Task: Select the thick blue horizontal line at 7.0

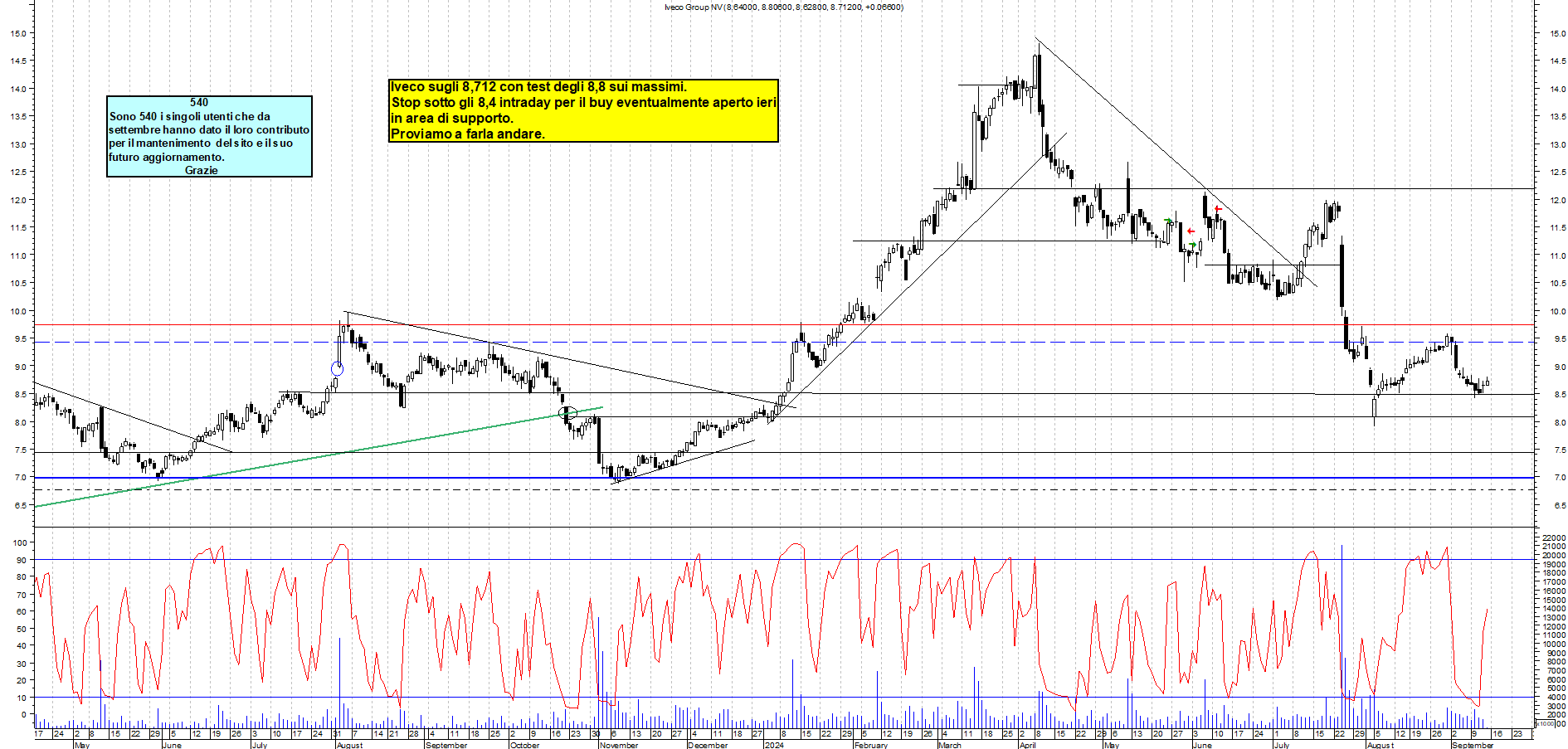Action: coord(784,478)
